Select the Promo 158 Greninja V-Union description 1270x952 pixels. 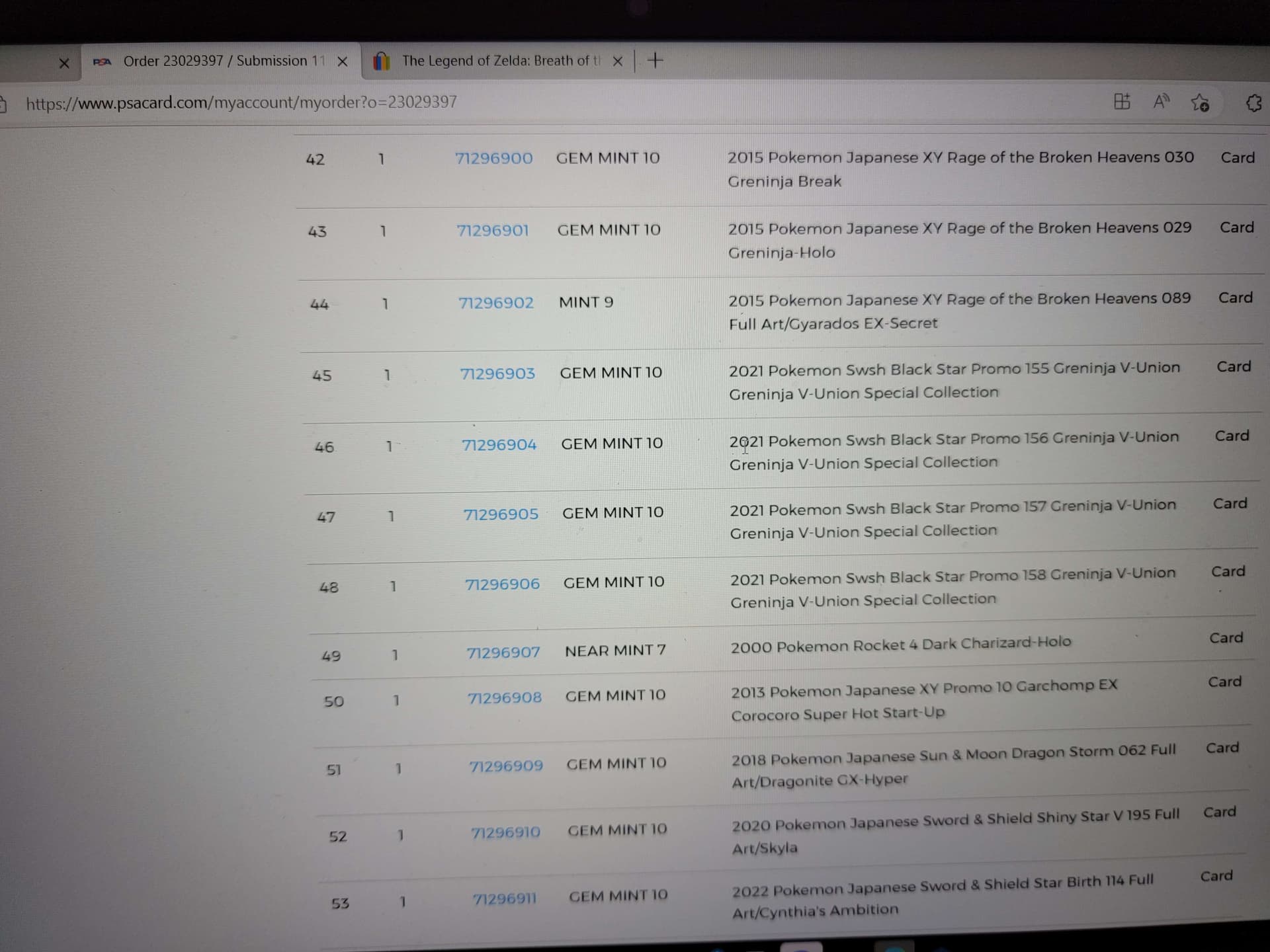(953, 588)
